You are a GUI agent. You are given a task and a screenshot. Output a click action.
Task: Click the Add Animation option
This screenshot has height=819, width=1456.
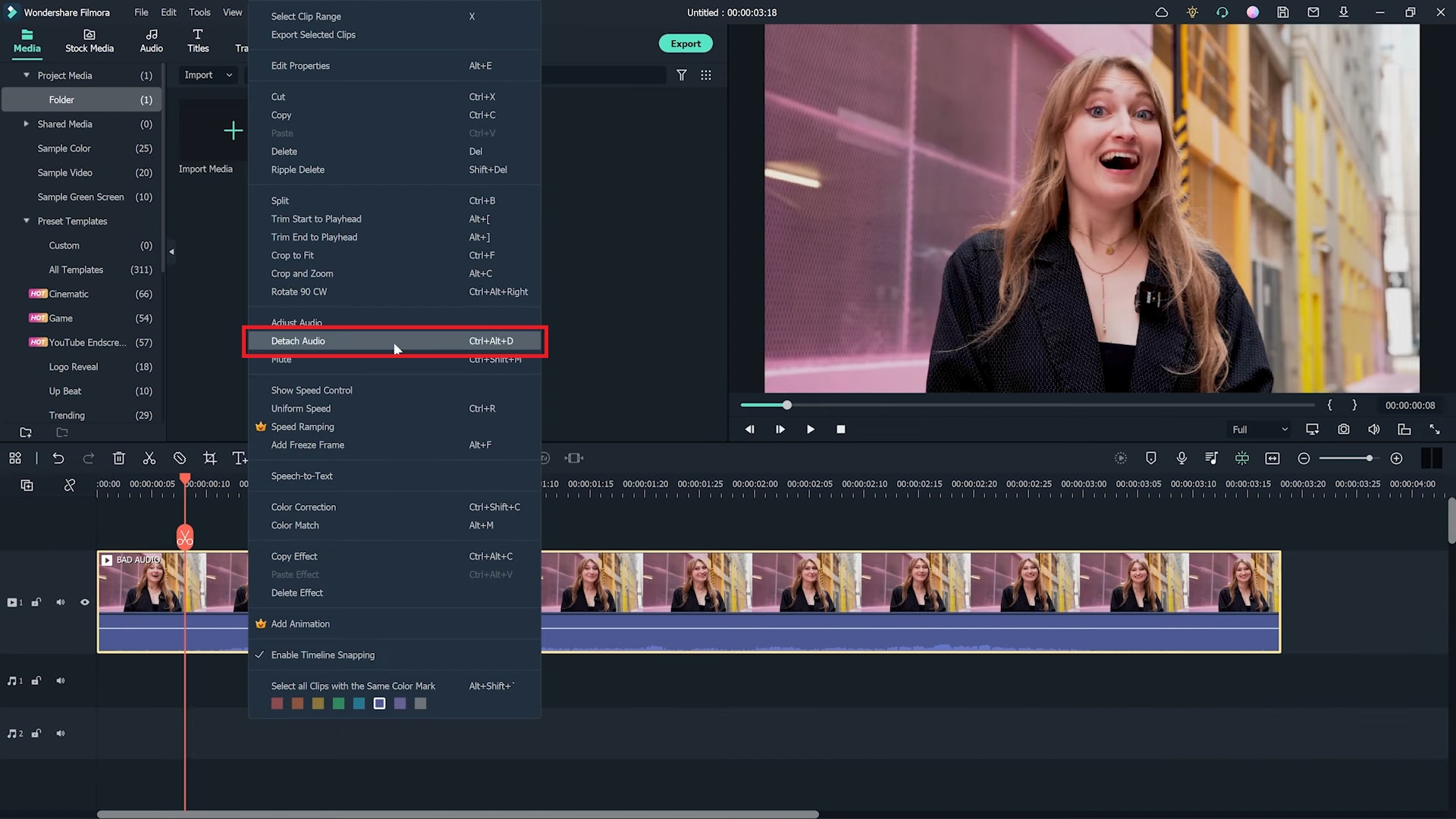pos(300,623)
